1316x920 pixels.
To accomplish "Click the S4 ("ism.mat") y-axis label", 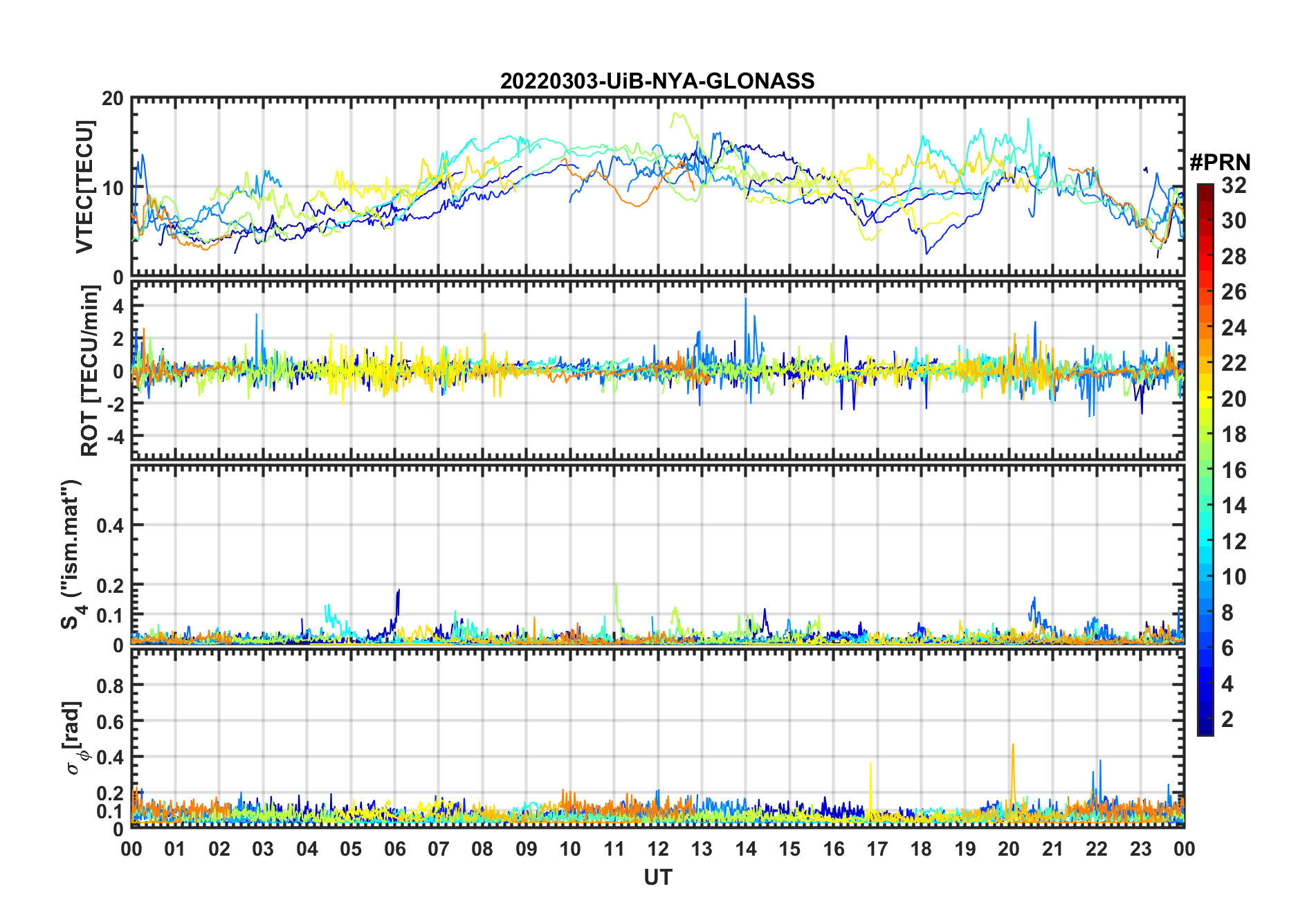I will 73,554.
